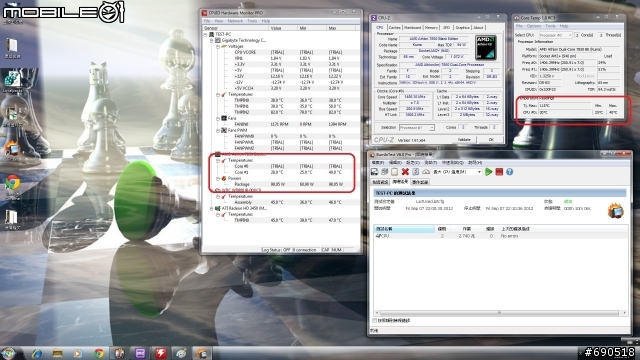This screenshot has height=360, width=640.
Task: Click the Value column header in HWMonitor
Action: coord(283,28)
